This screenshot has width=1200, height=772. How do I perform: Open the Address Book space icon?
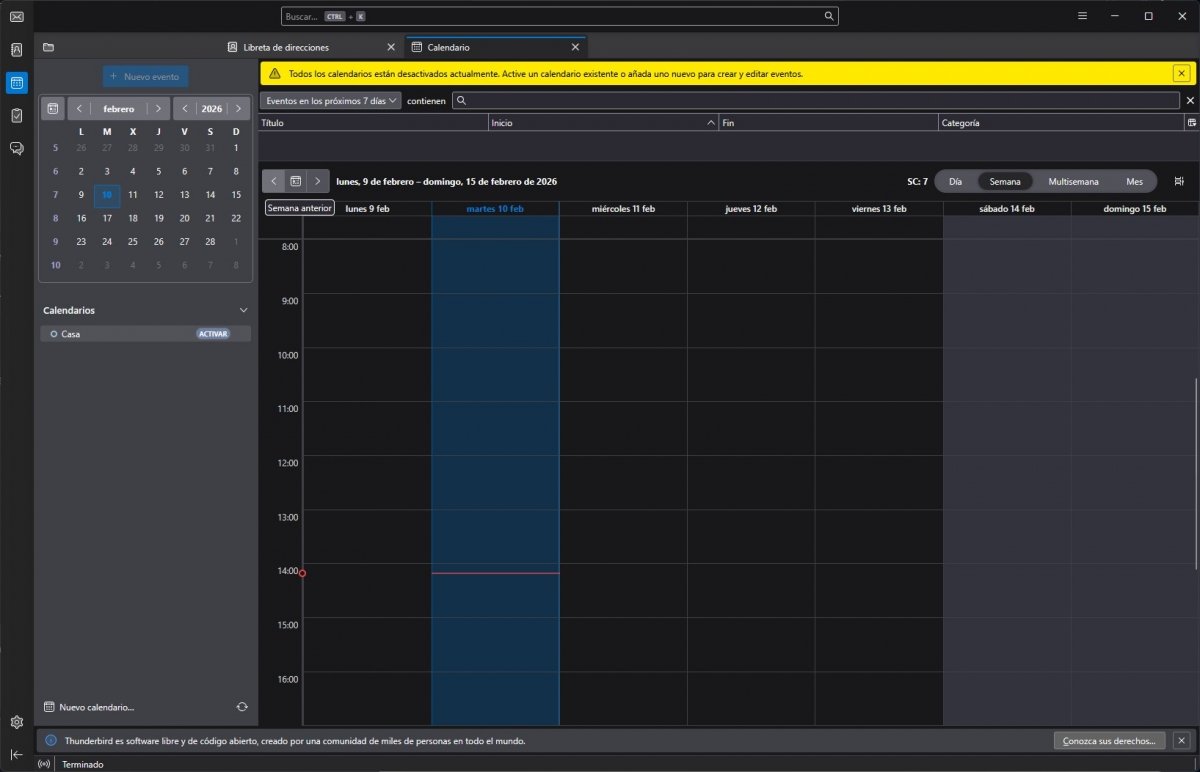(x=16, y=49)
